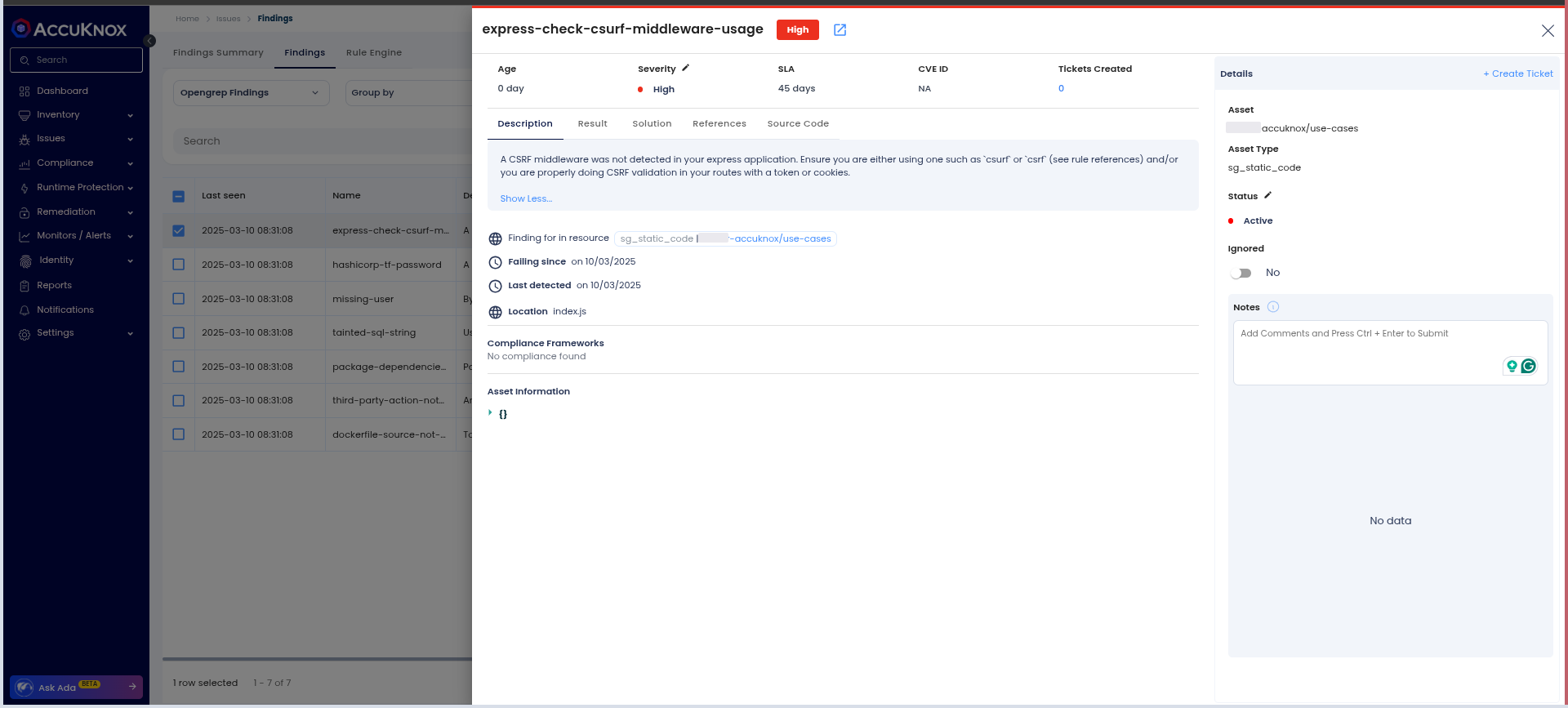Expand the Remediation sidebar menu
The width and height of the screenshot is (1568, 708).
coord(131,212)
